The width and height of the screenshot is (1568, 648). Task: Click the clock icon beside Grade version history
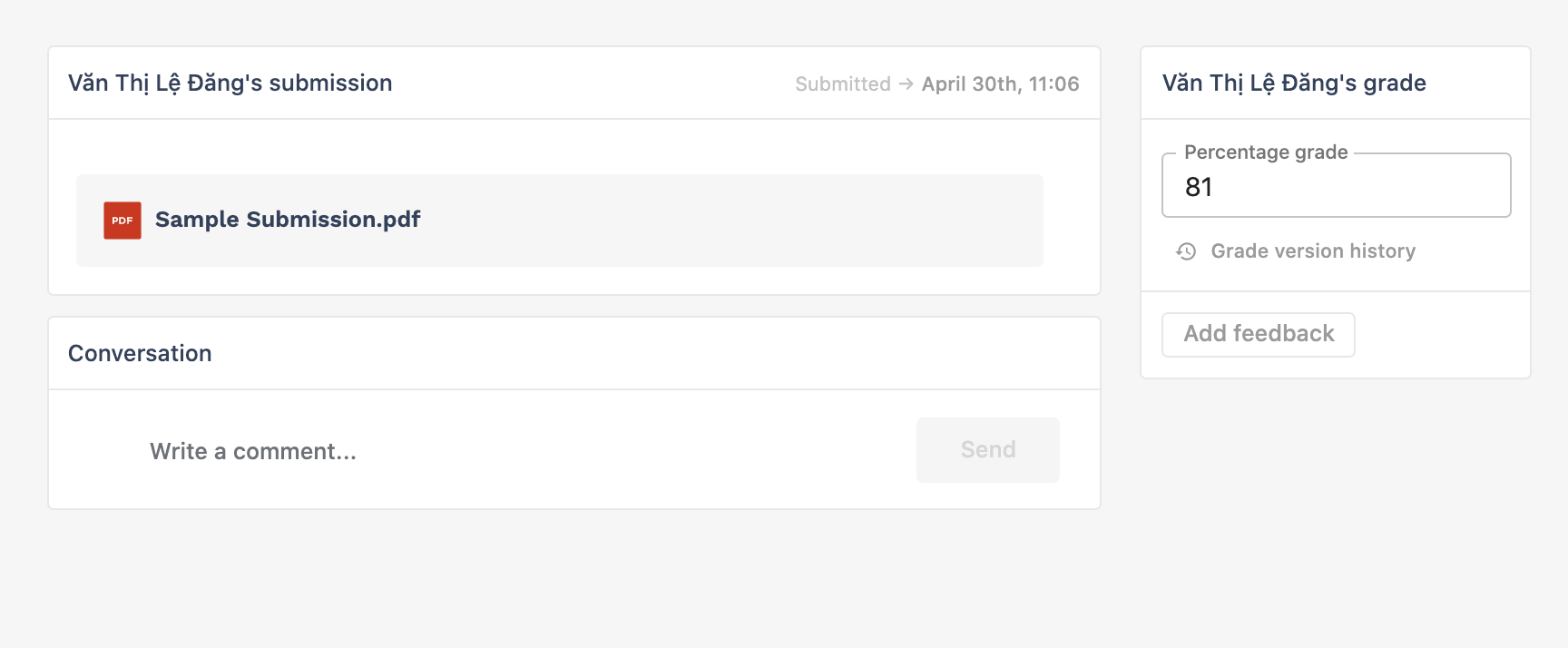click(x=1186, y=251)
